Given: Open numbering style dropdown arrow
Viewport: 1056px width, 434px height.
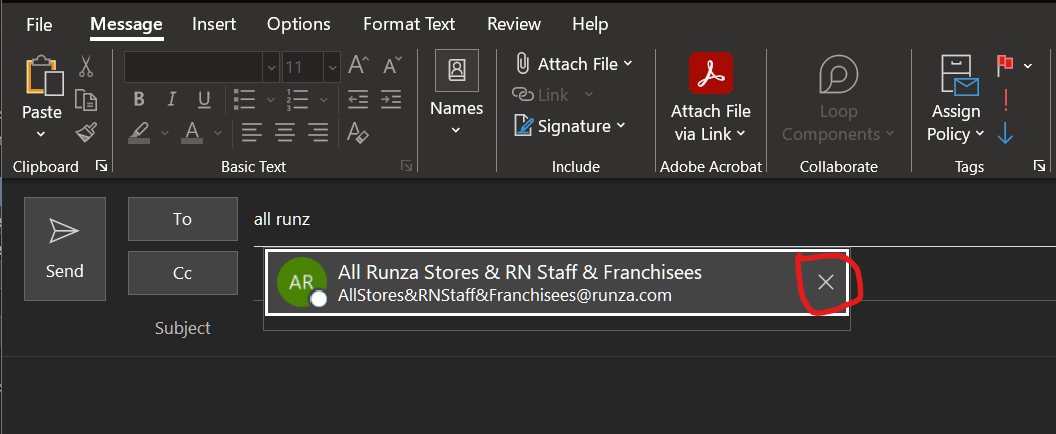Looking at the screenshot, I should coord(323,100).
